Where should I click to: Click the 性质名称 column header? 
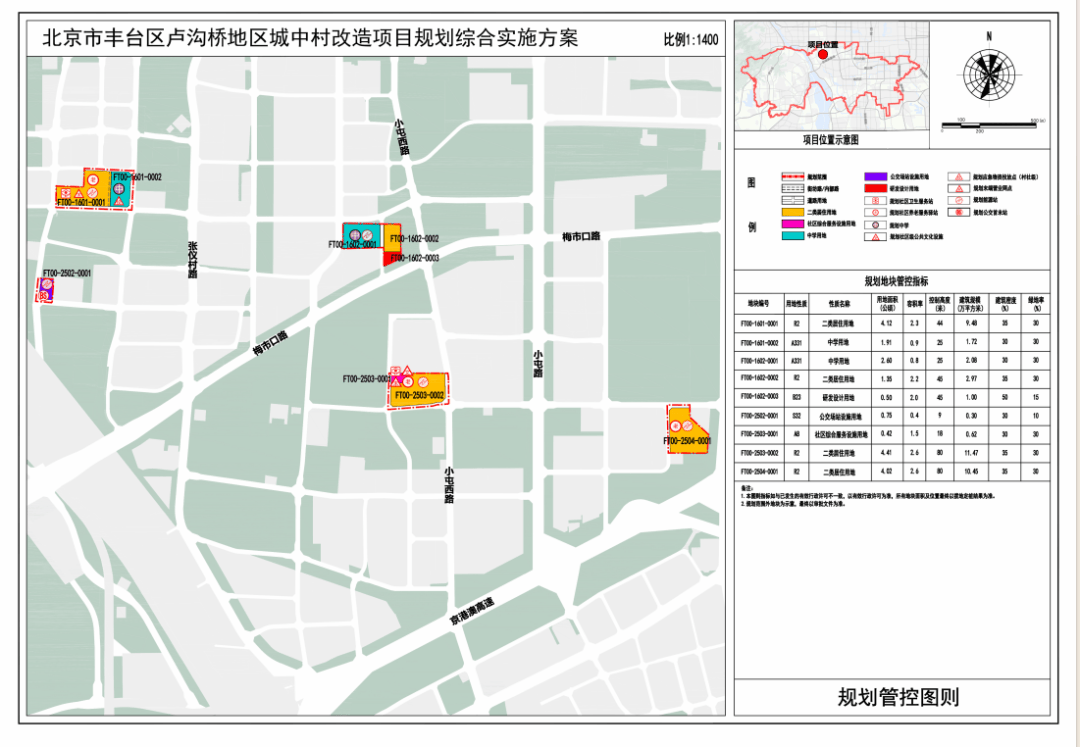tap(838, 303)
